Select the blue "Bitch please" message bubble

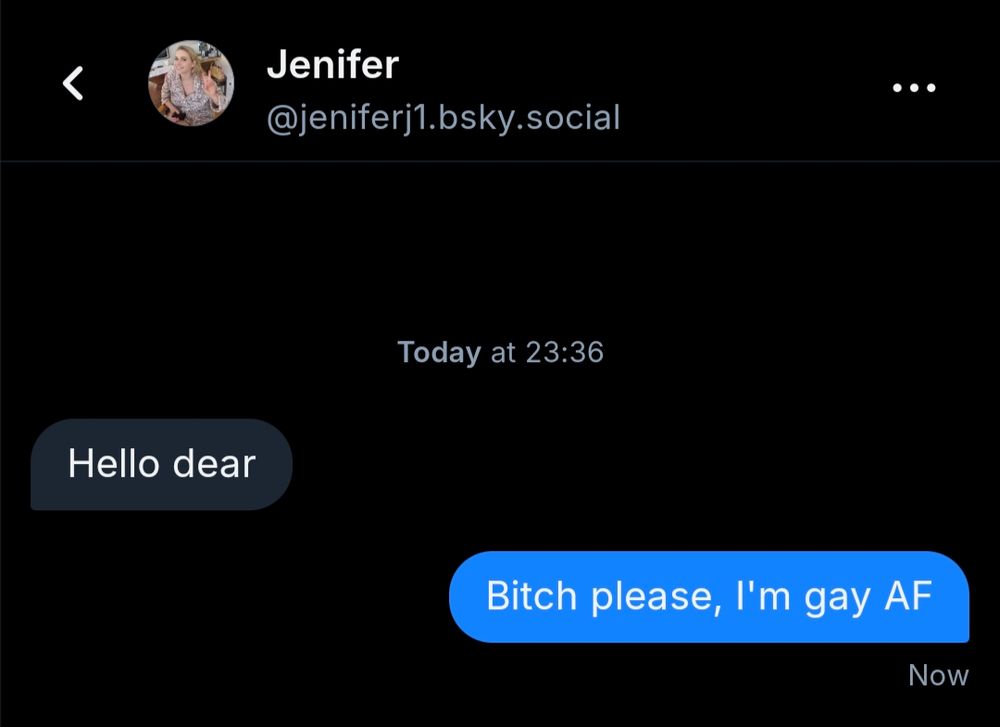click(x=709, y=597)
